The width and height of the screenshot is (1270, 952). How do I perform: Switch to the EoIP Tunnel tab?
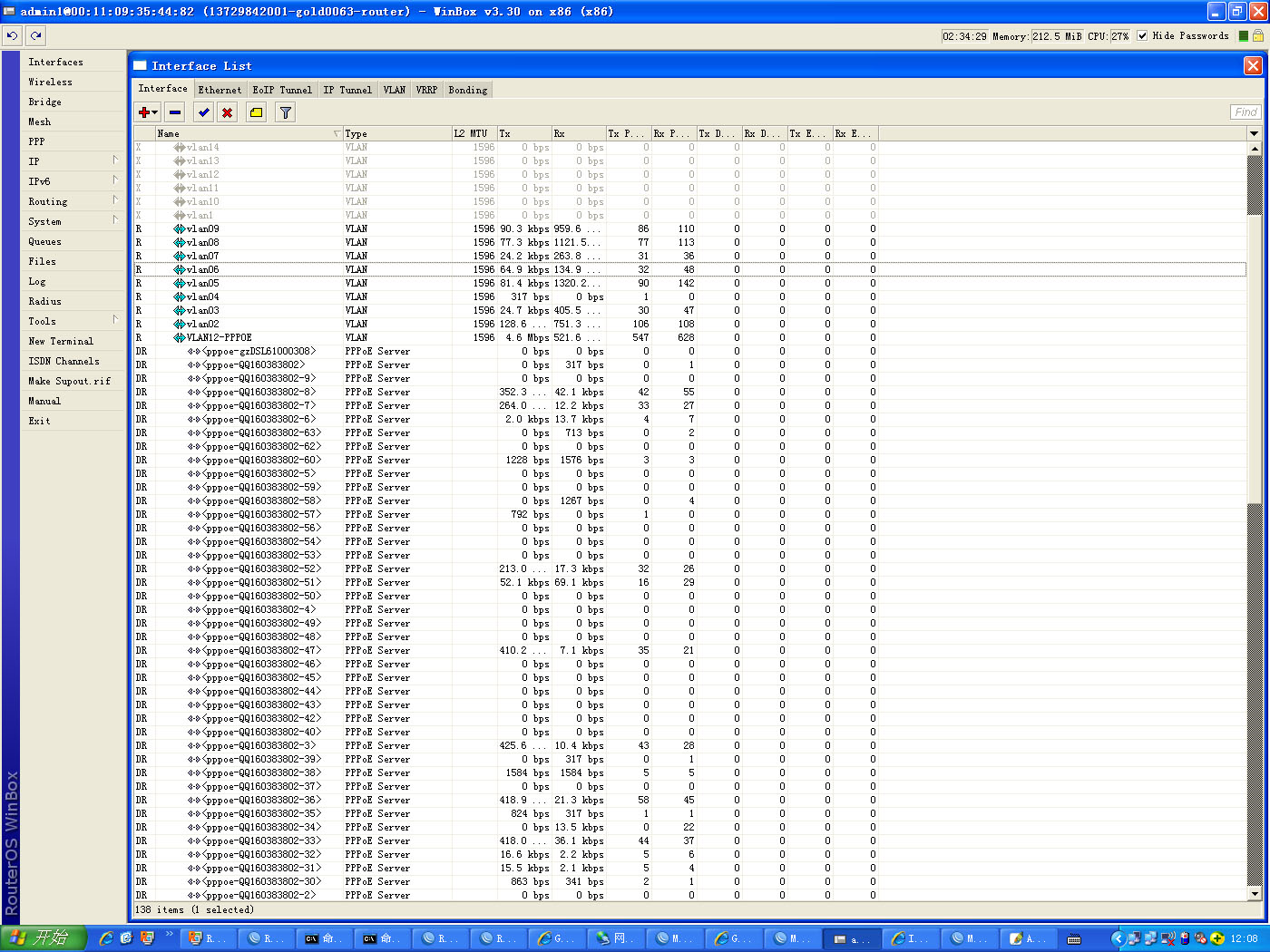click(282, 90)
